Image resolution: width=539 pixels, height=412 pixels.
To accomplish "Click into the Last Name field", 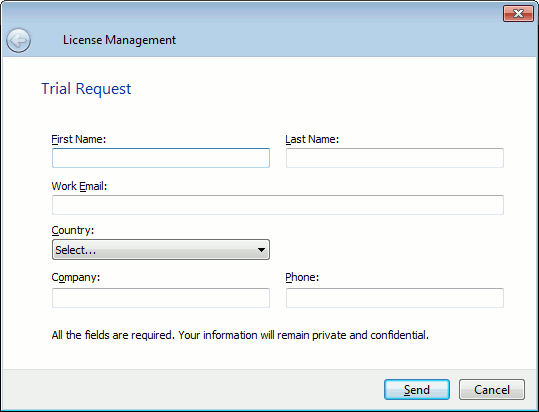I will (x=395, y=158).
